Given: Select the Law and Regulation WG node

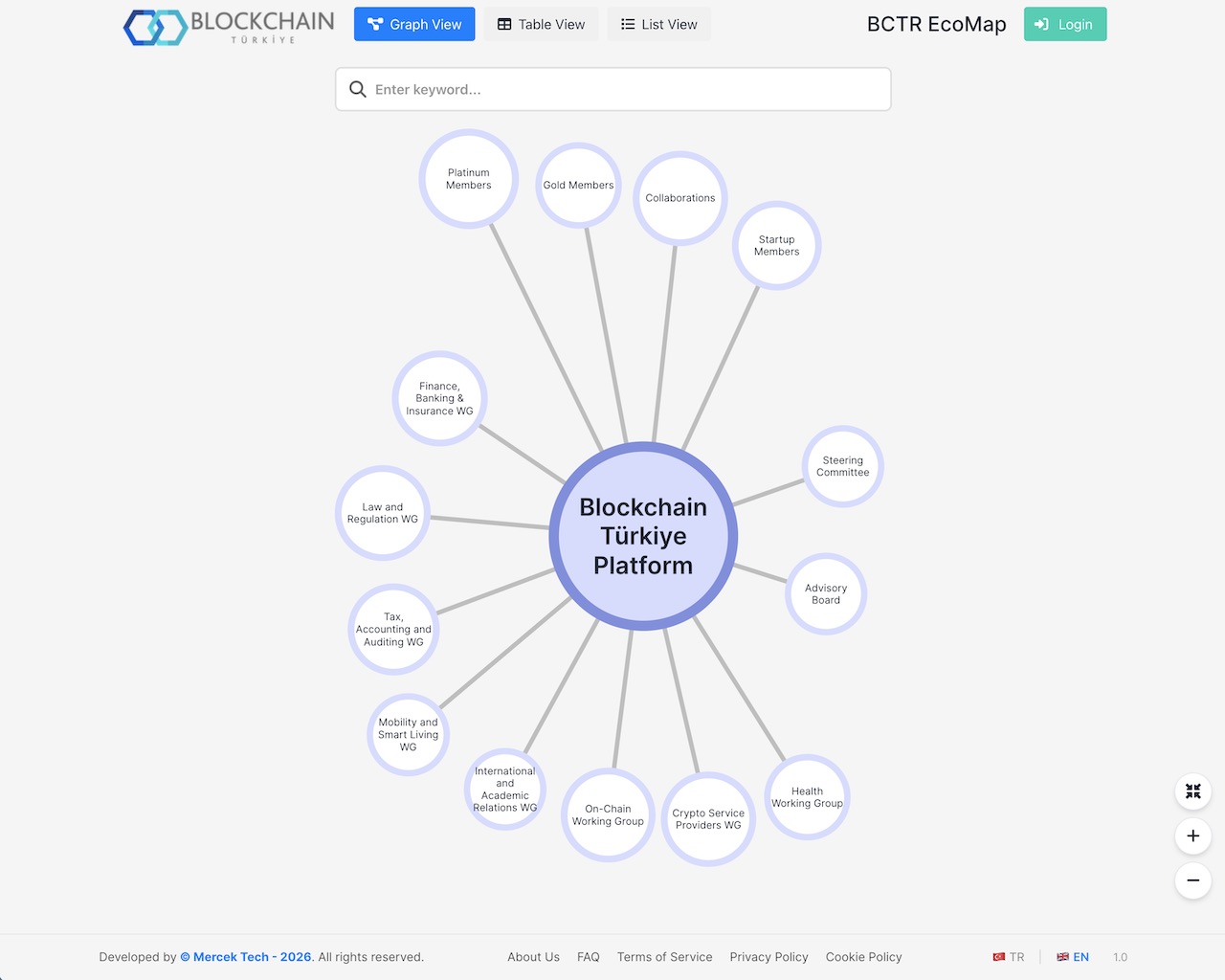Looking at the screenshot, I should pyautogui.click(x=383, y=513).
